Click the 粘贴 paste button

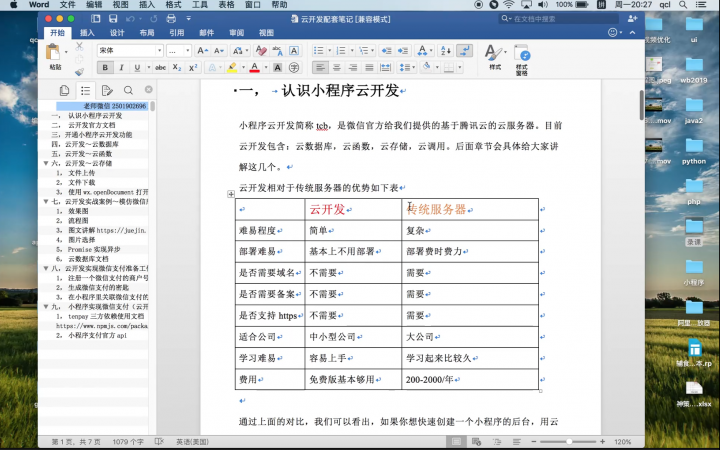coord(55,57)
